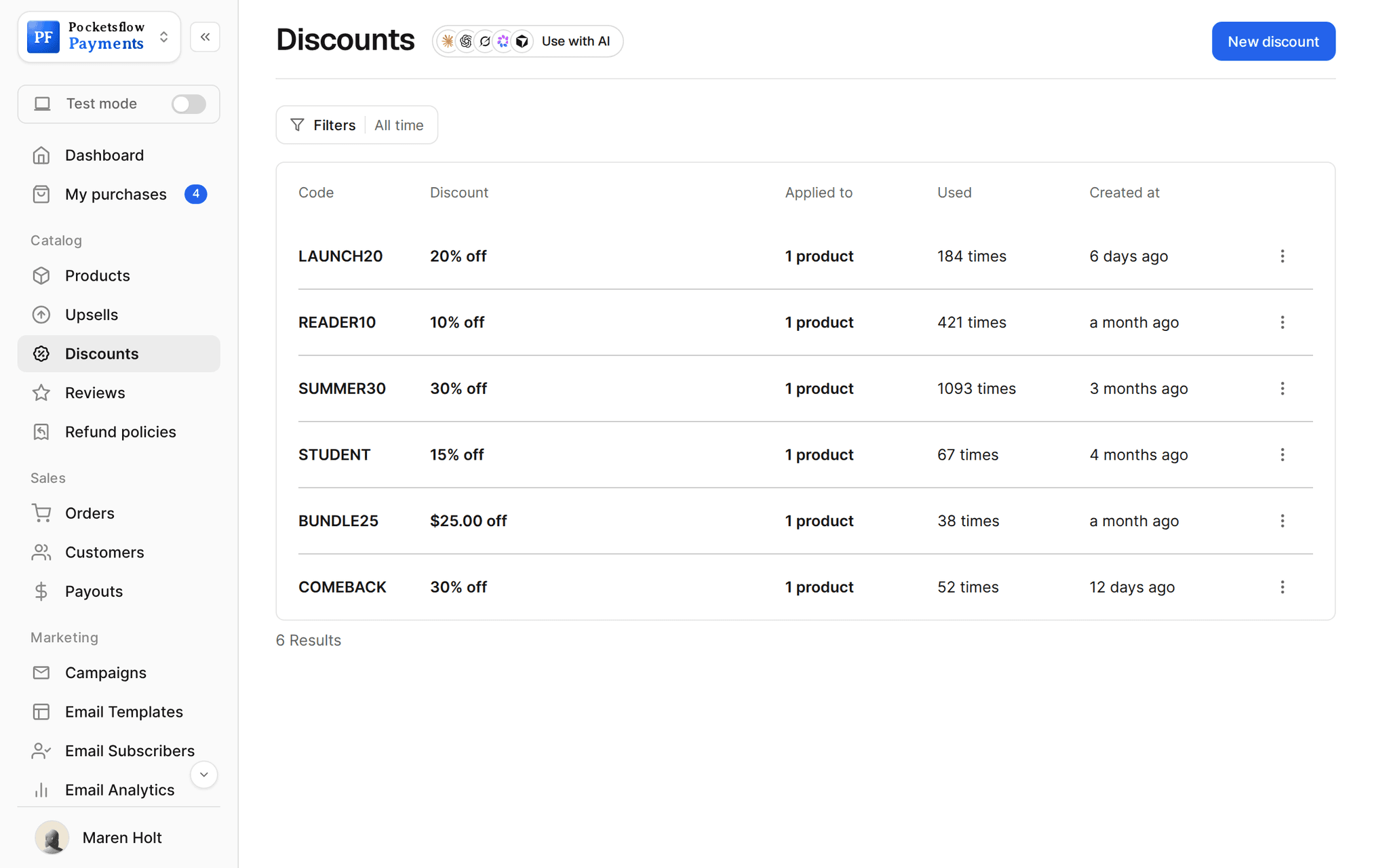
Task: Open Products in the Catalog section
Action: click(119, 276)
